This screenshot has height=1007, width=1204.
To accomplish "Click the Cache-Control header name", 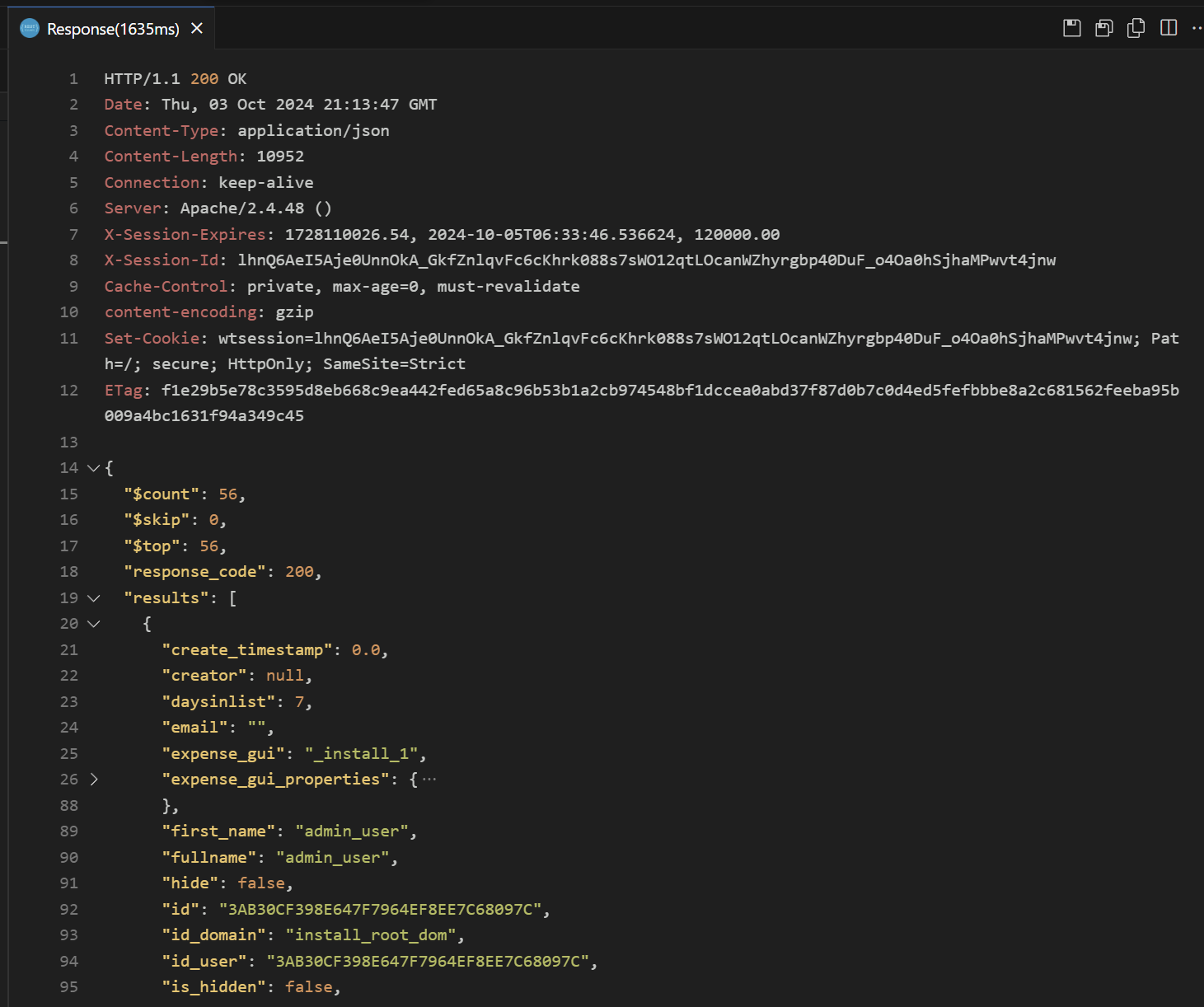I will (166, 287).
